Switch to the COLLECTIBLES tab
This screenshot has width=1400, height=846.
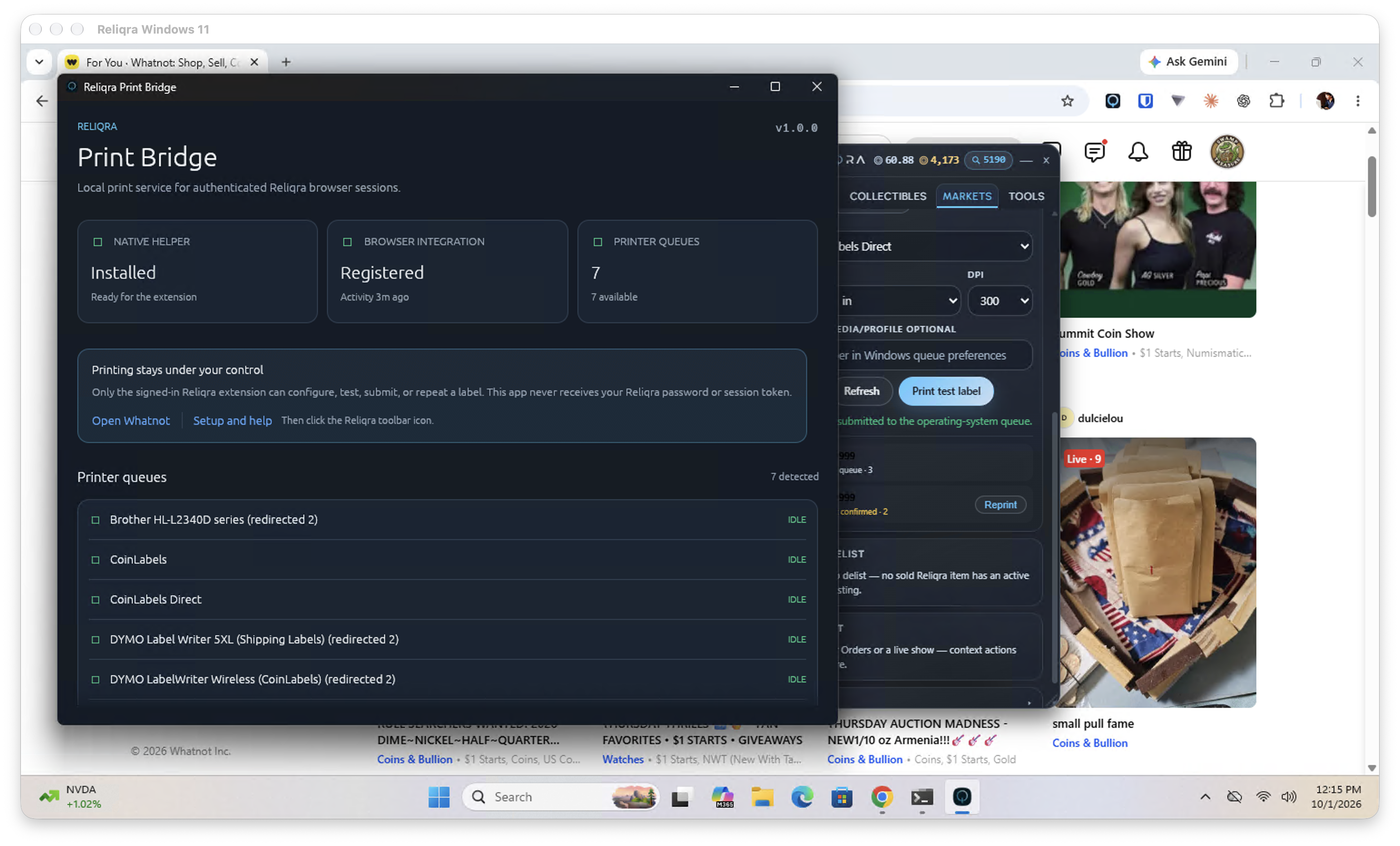tap(887, 196)
